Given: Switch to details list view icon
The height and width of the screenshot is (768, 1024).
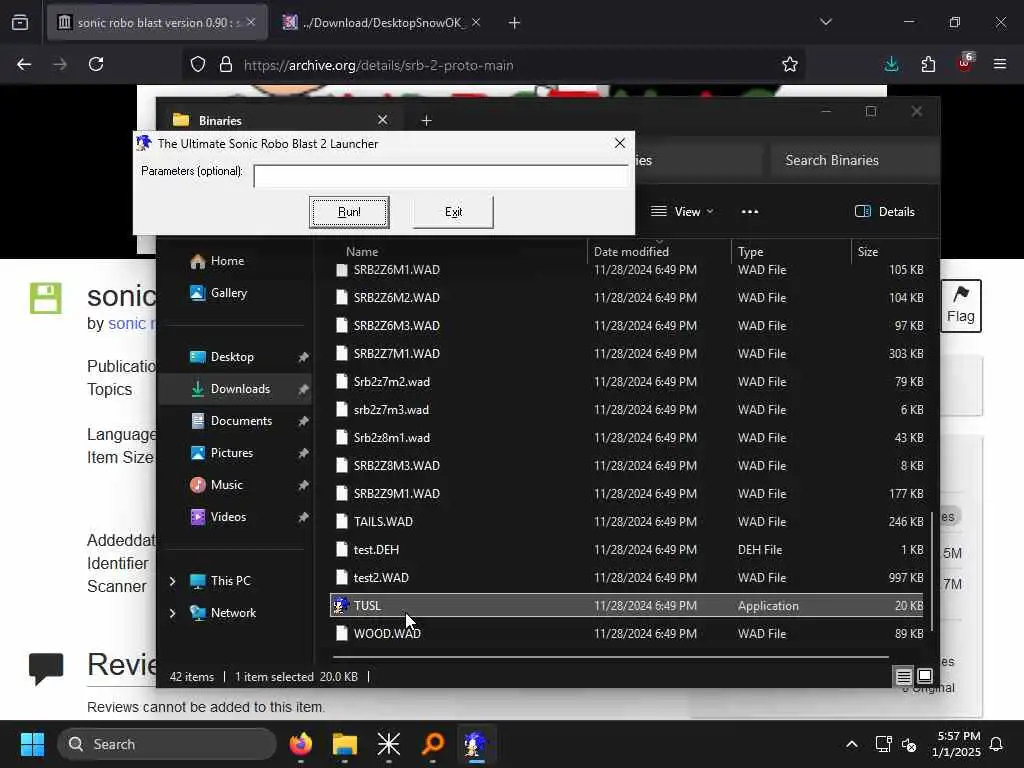Looking at the screenshot, I should 903,677.
